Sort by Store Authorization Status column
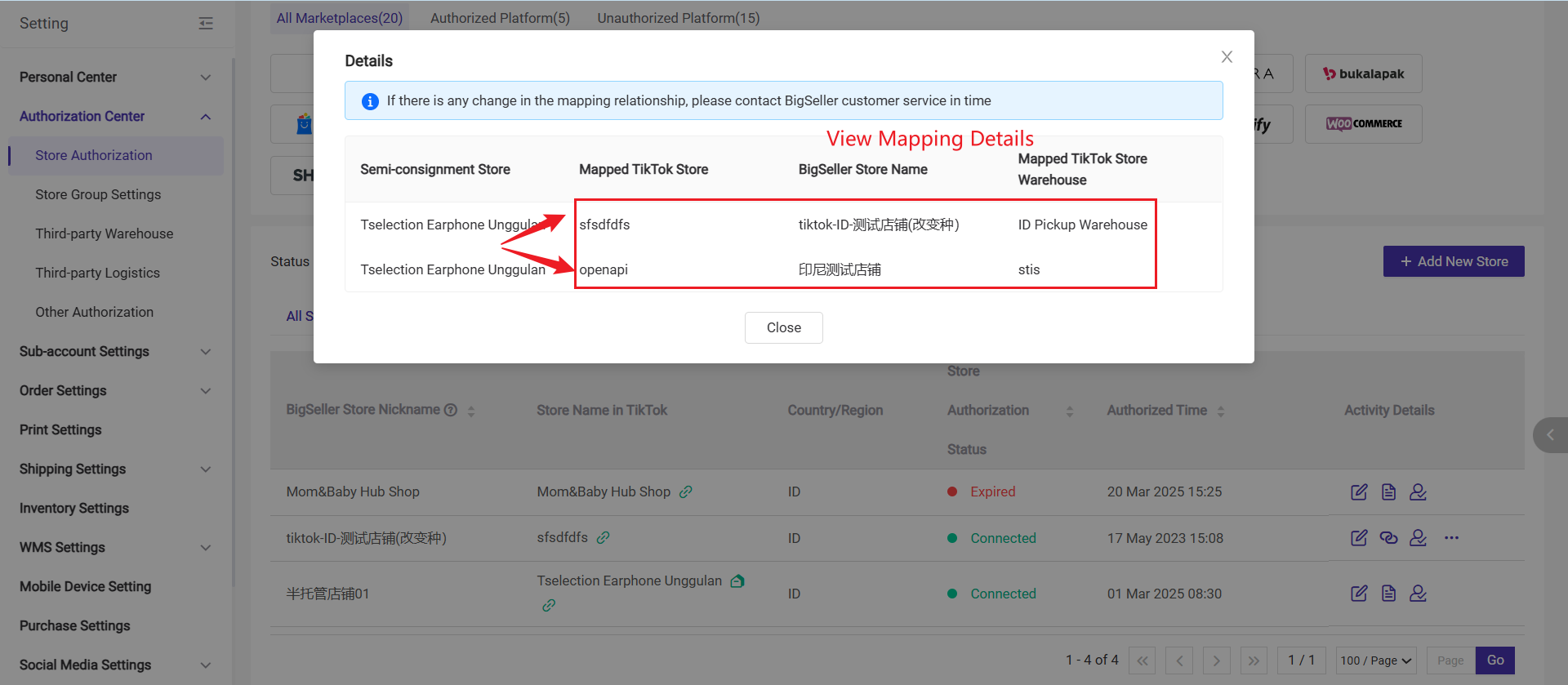This screenshot has height=685, width=1568. (x=1070, y=411)
